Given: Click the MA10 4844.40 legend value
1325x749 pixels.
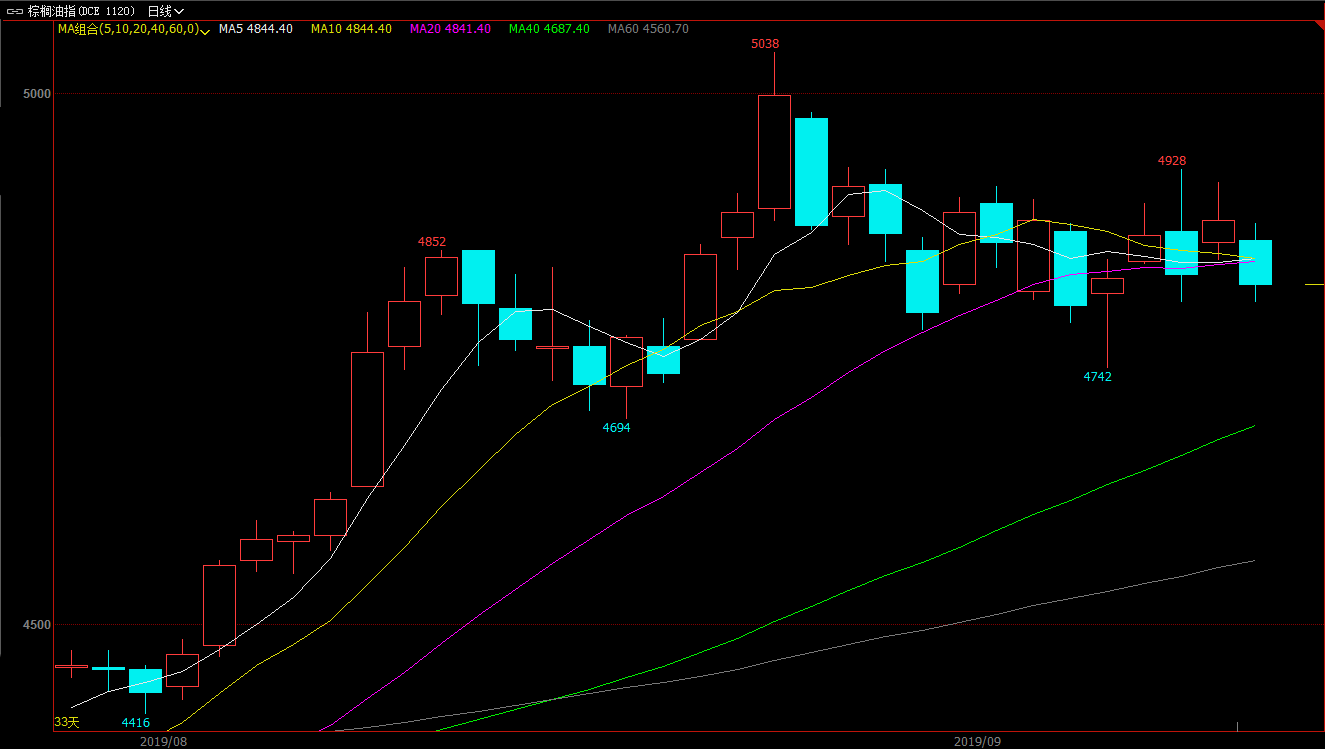Looking at the screenshot, I should tap(351, 29).
